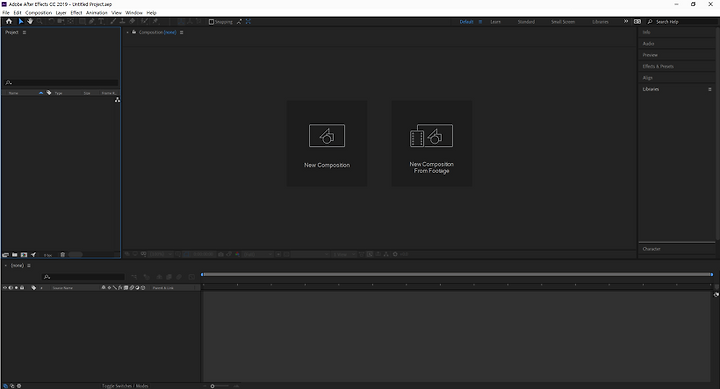The width and height of the screenshot is (720, 389).
Task: Create a new folder in Project panel
Action: 15,255
